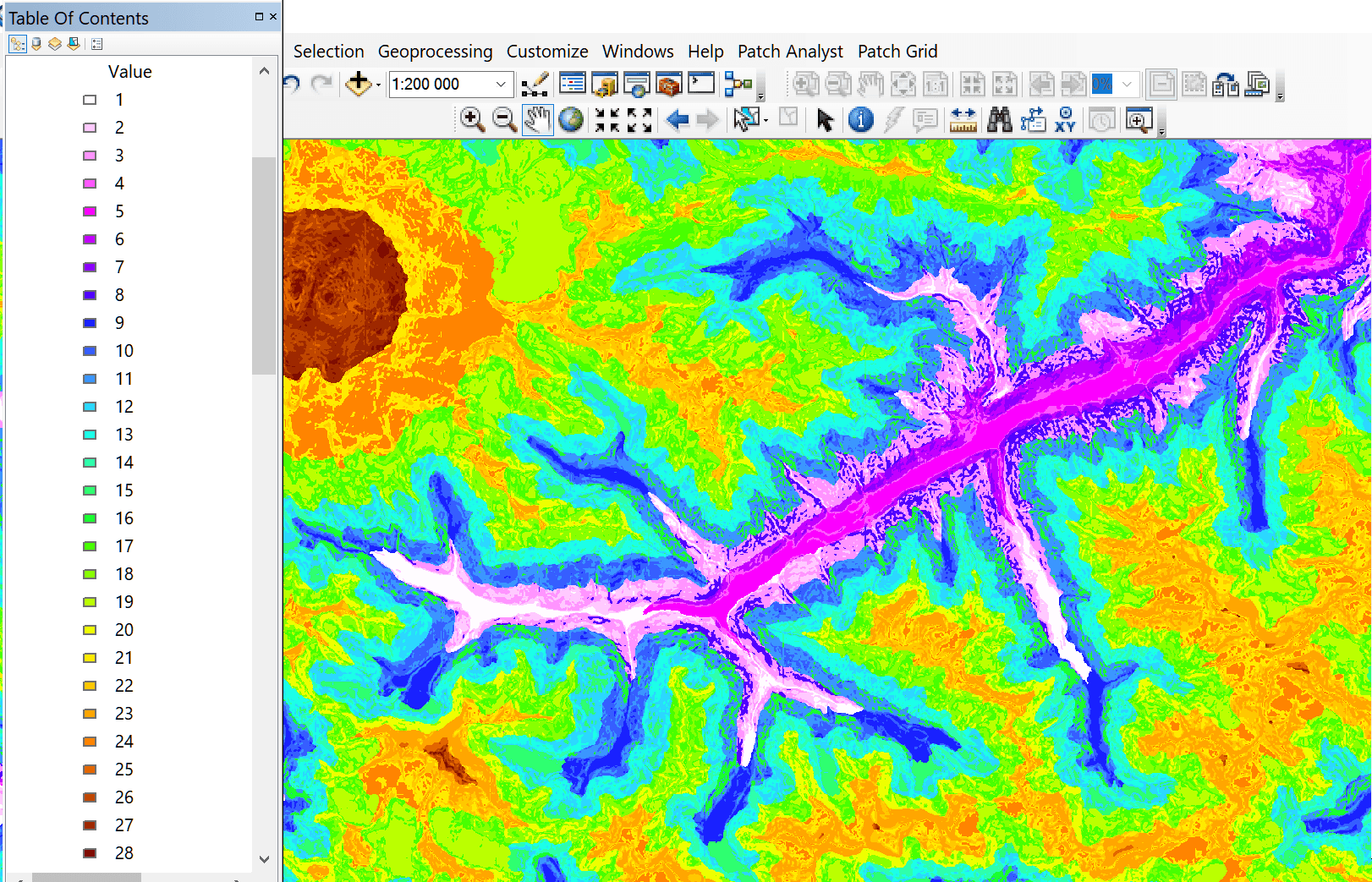Open the Geoprocessing menu
This screenshot has width=1372, height=882.
pos(435,52)
